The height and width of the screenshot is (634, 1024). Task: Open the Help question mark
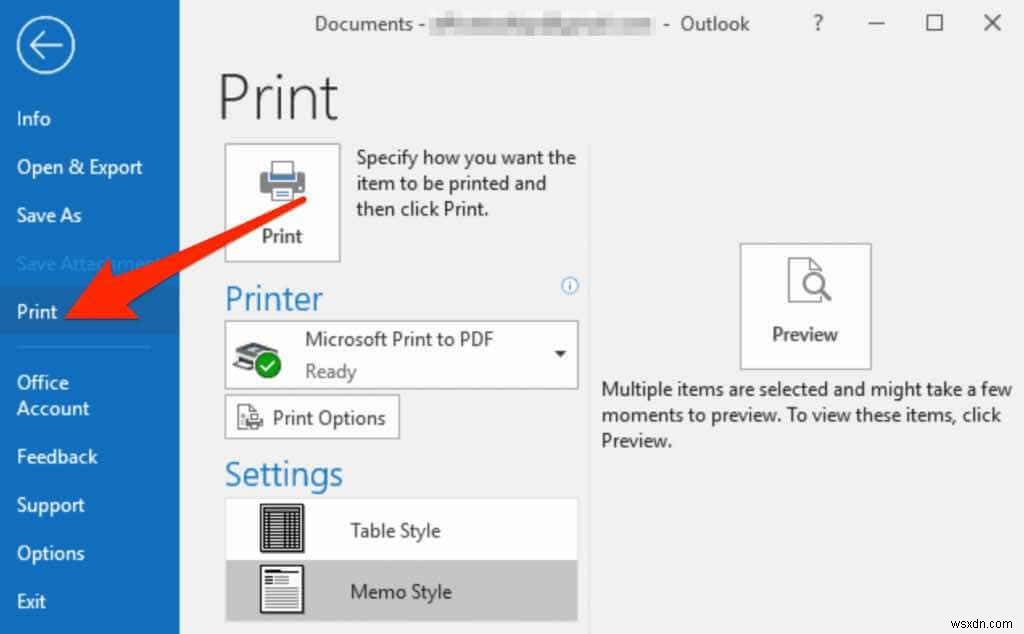pos(817,23)
